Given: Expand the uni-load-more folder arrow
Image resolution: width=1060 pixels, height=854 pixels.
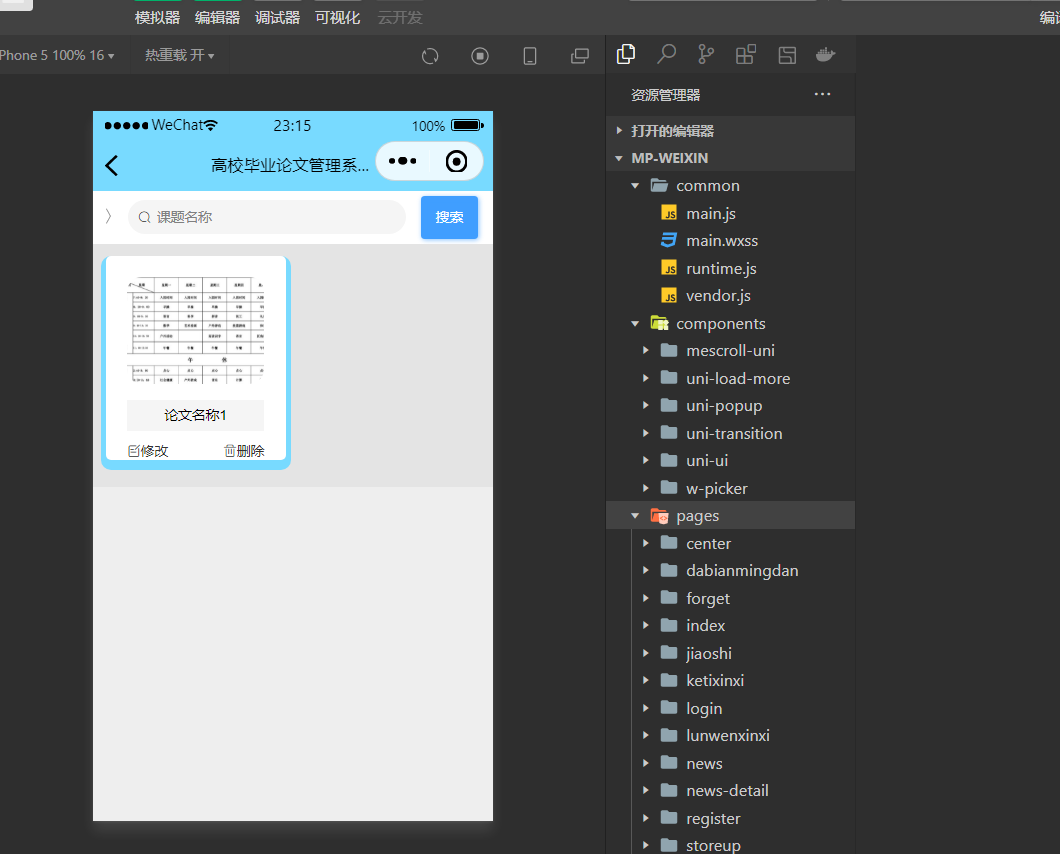Looking at the screenshot, I should (646, 378).
